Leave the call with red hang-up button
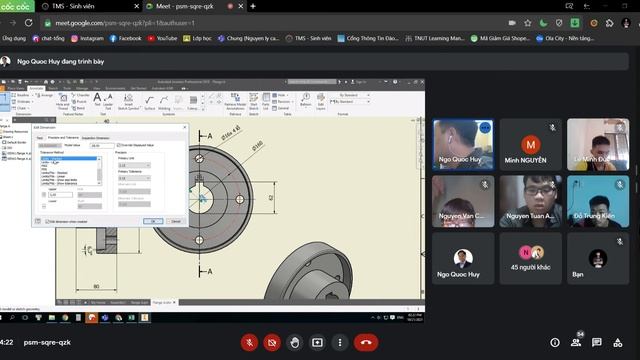The height and width of the screenshot is (360, 640). 366,342
